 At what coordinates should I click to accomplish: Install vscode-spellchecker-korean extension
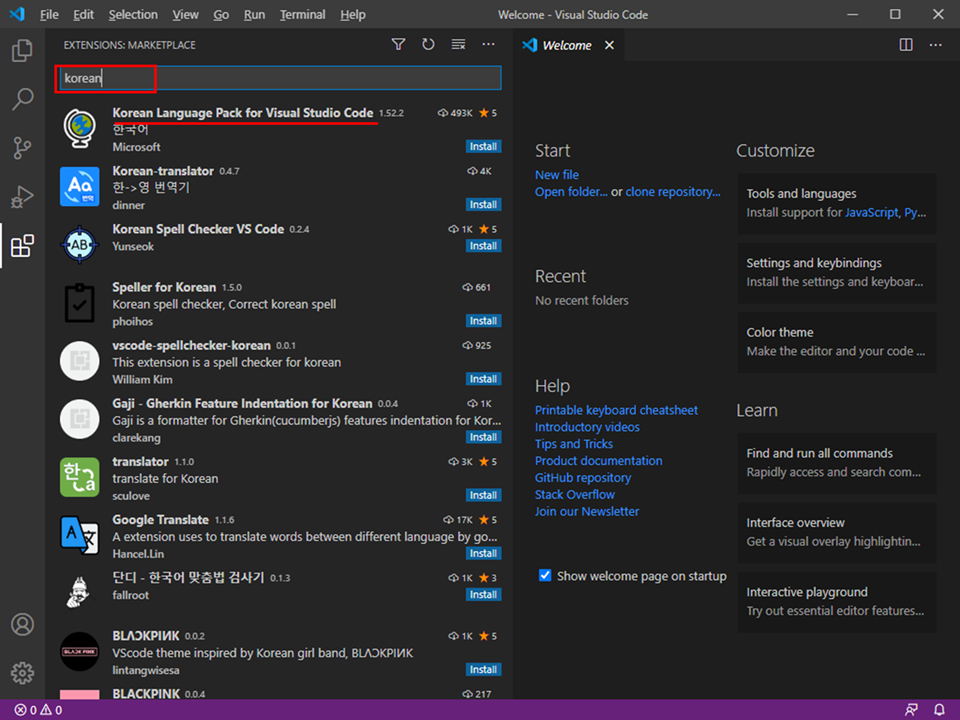pos(483,379)
